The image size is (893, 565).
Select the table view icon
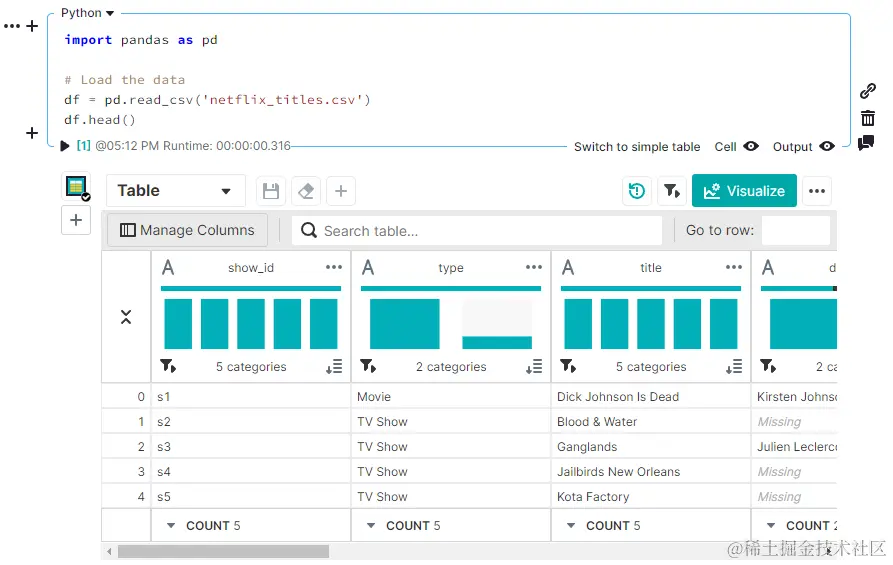pyautogui.click(x=76, y=187)
